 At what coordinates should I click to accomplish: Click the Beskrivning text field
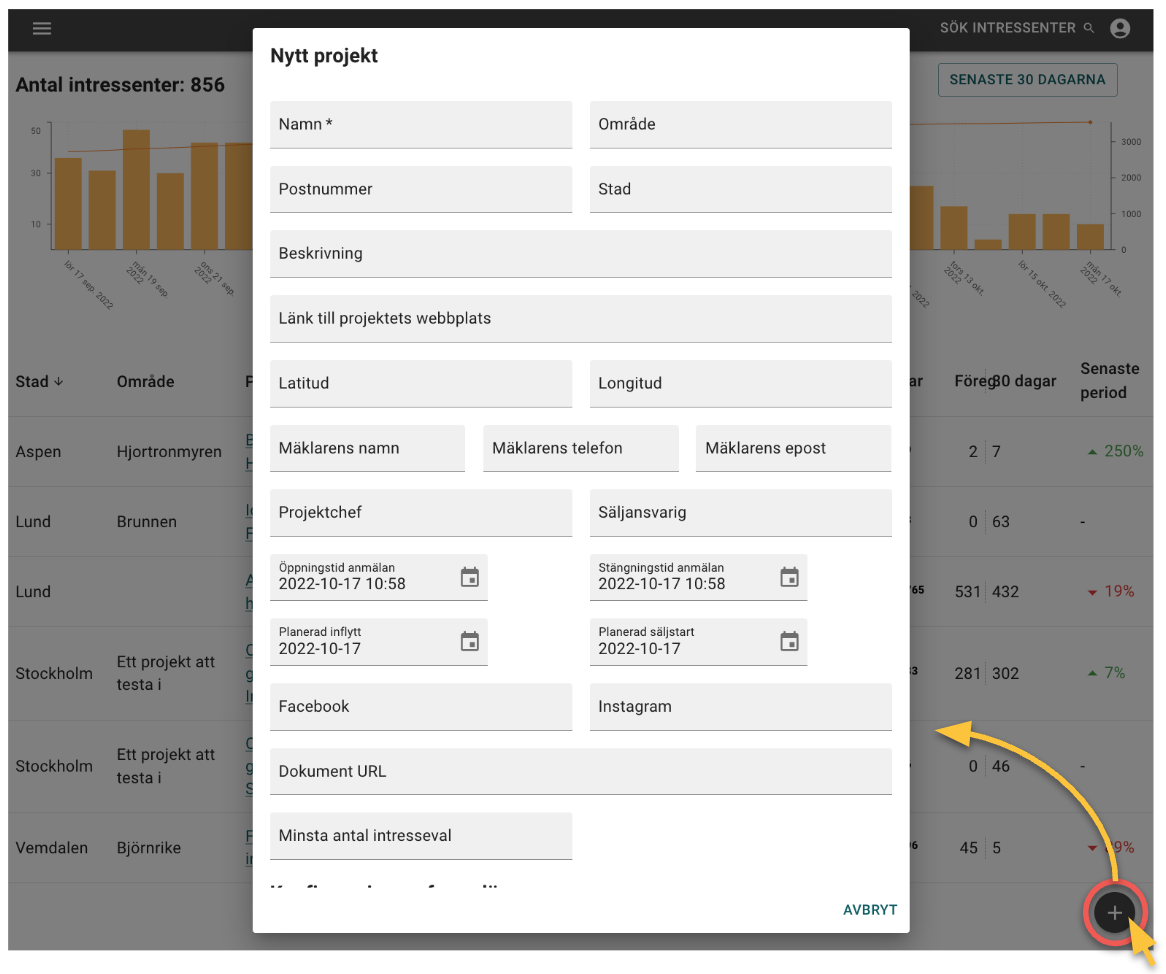[580, 254]
